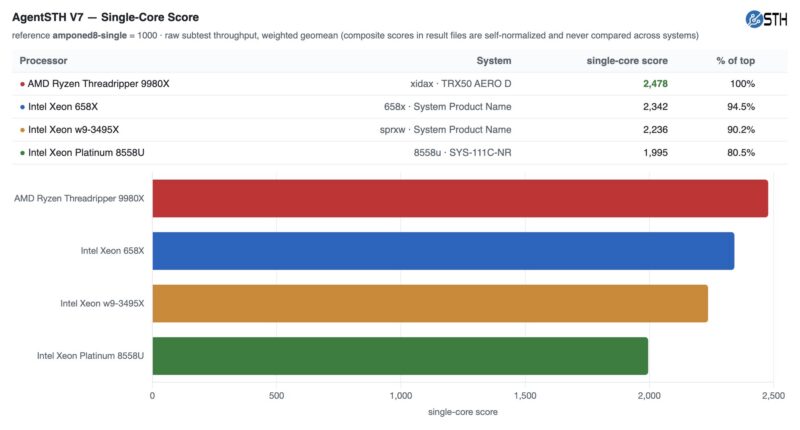Select Intel Xeon w9-3495X table row name

(x=73, y=130)
